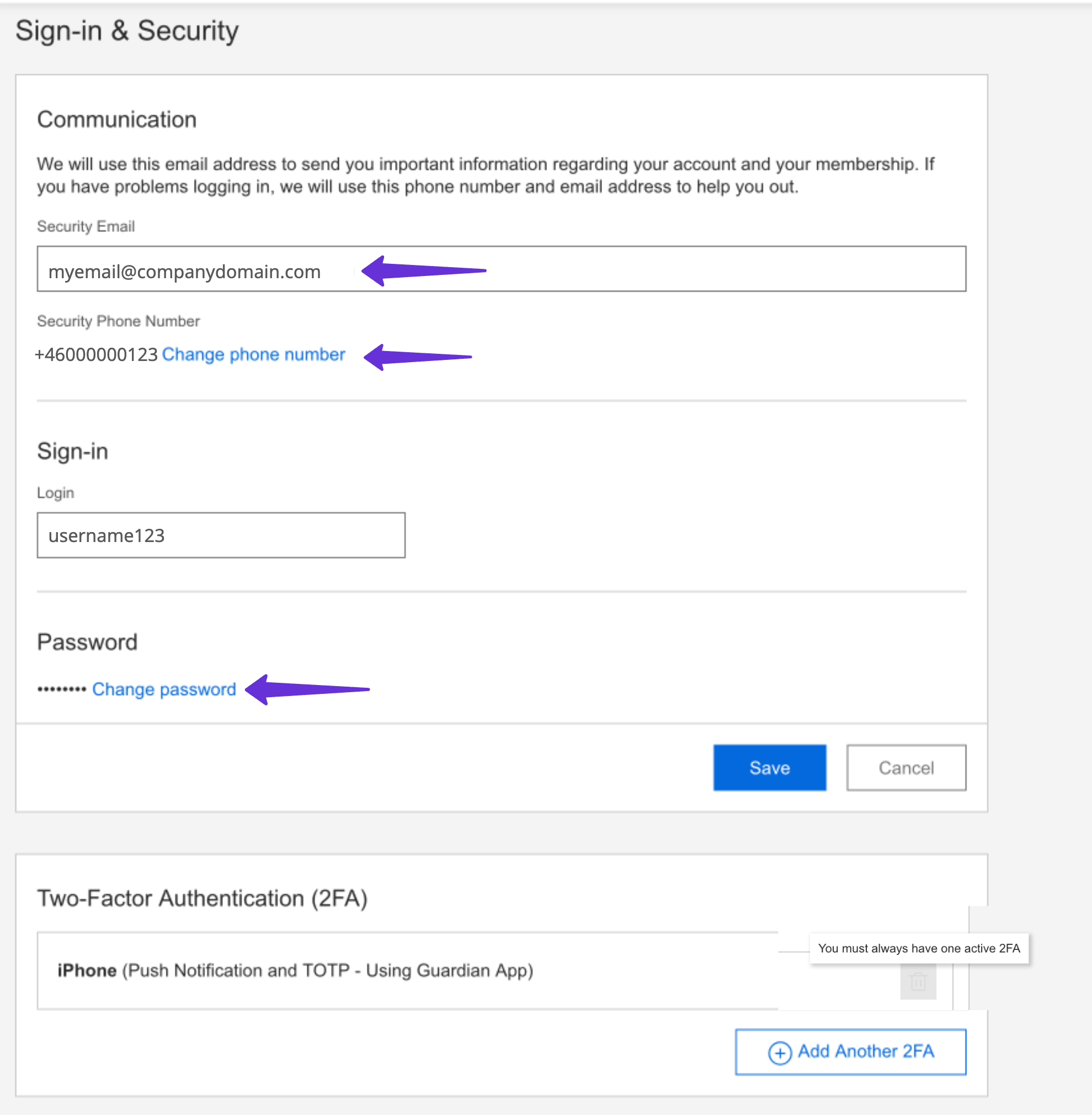Viewport: 1092px width, 1115px height.
Task: Click the trash icon for iPhone 2FA
Action: coord(918,982)
